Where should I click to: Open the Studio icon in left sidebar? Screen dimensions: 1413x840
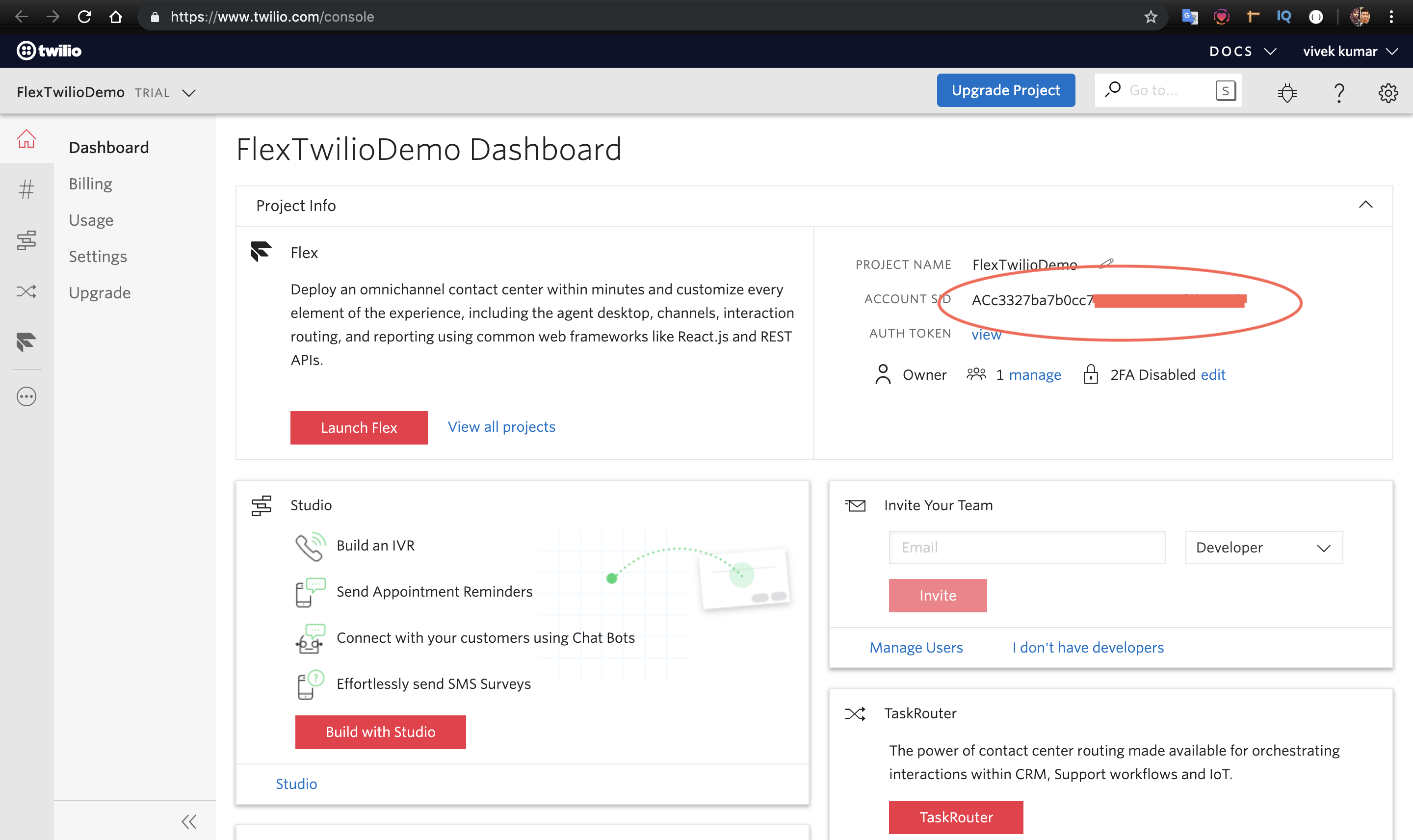(26, 240)
